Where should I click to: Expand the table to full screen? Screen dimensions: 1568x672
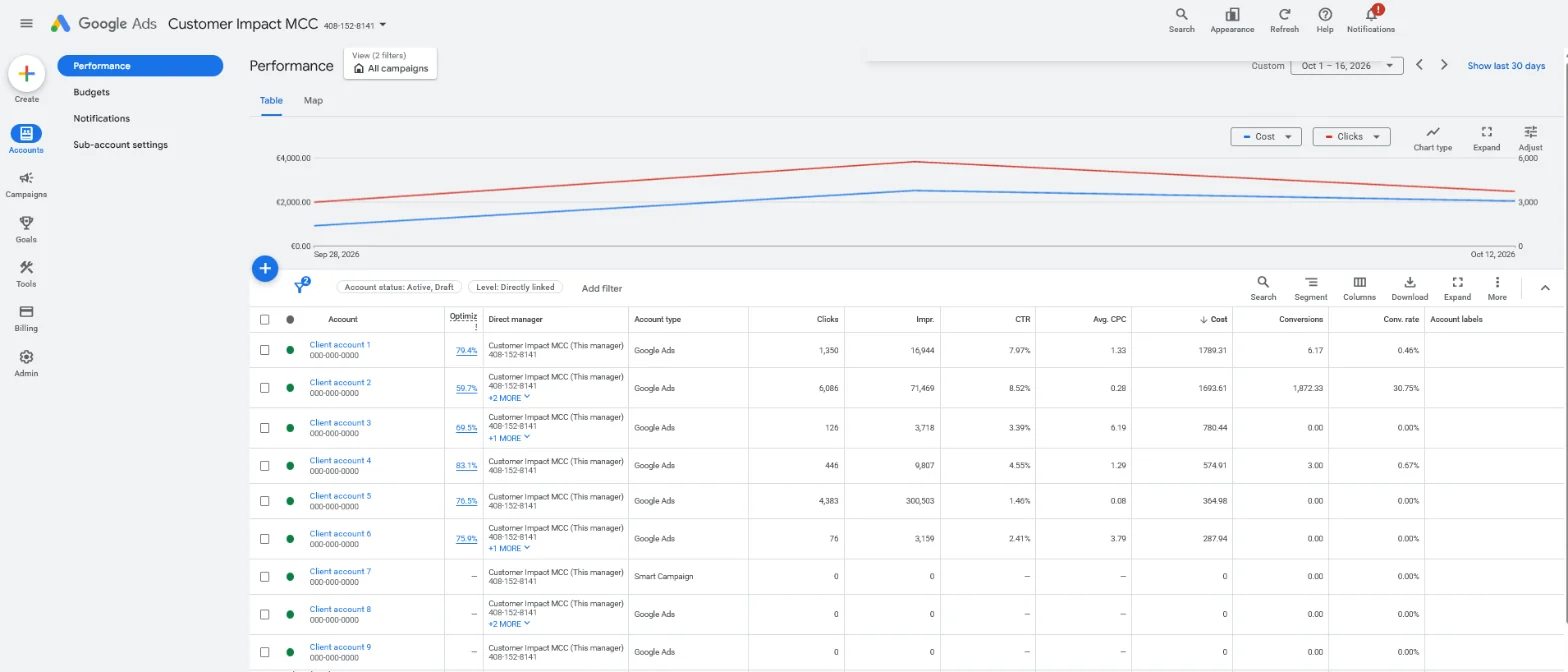coord(1457,288)
